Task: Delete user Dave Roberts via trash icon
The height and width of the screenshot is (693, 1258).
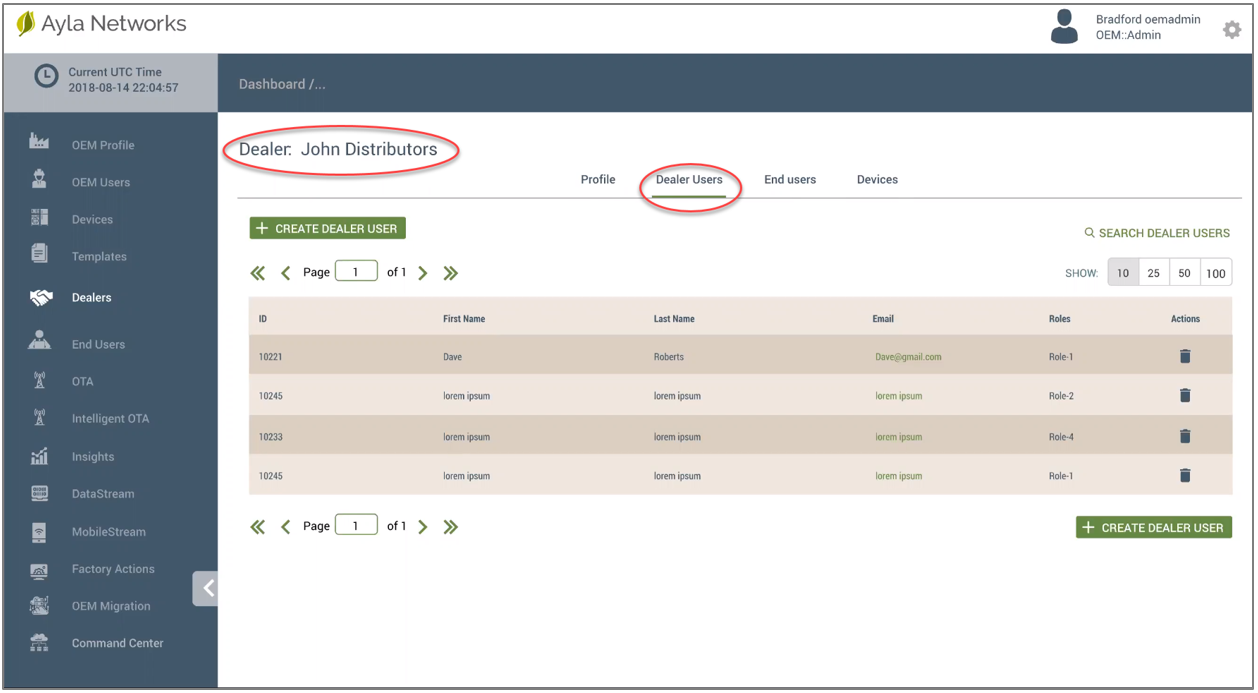Action: [1185, 356]
